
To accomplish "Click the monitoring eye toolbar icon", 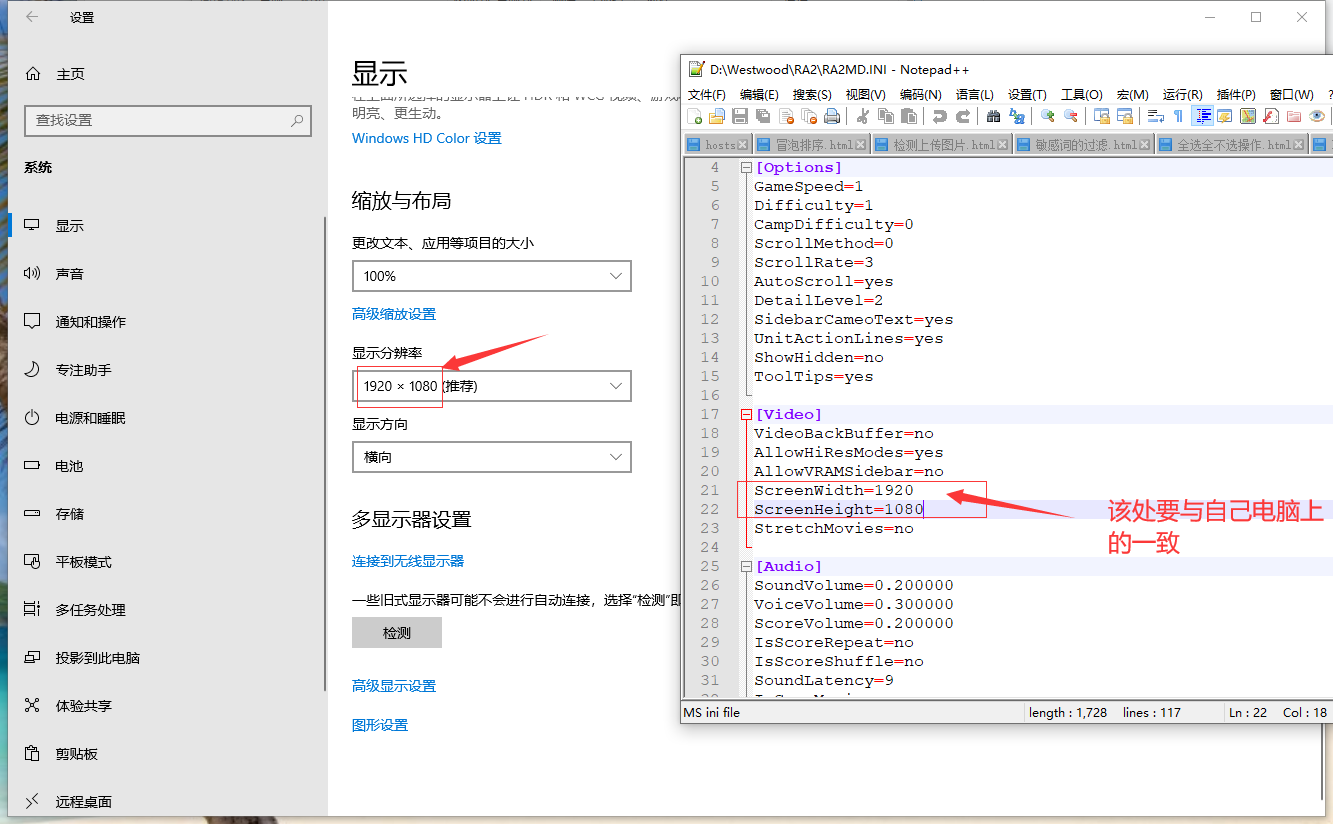I will (1317, 116).
